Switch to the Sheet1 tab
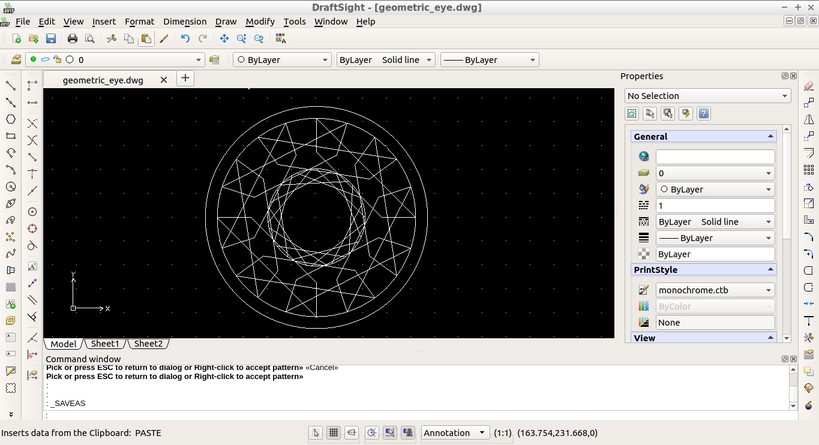The image size is (819, 445). pyautogui.click(x=105, y=344)
